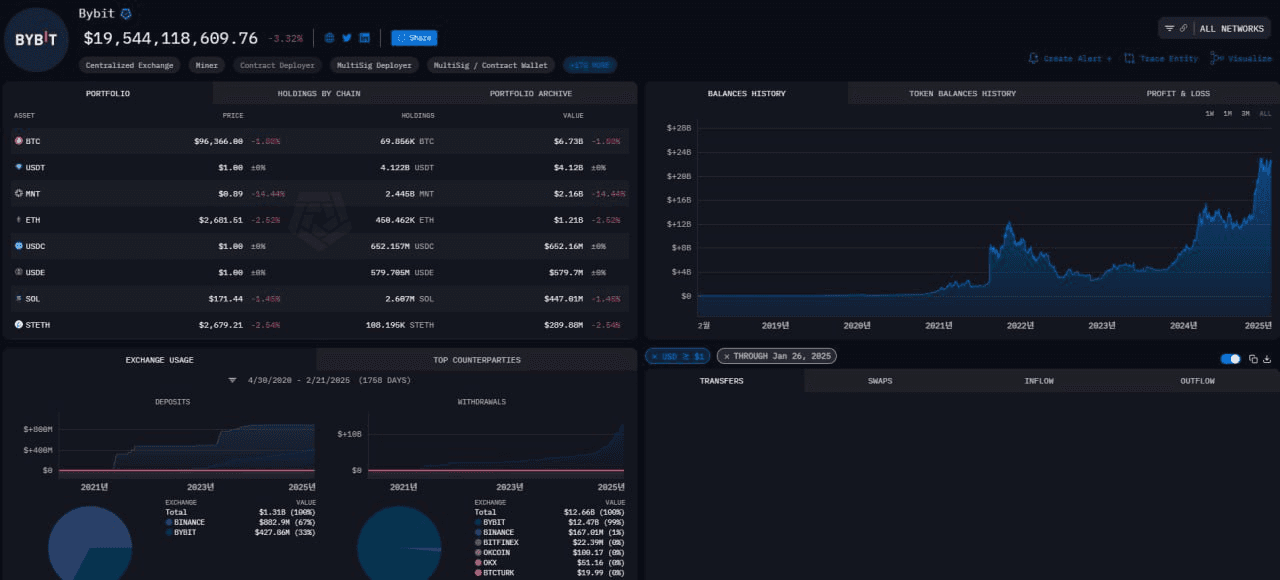Click the copy icon above transfers table
Viewport: 1280px width, 580px height.
pos(1253,359)
